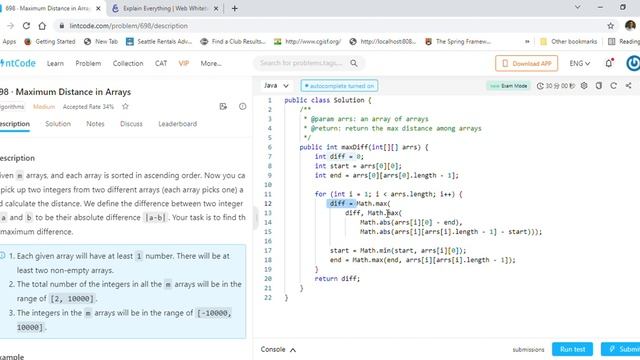Open the tab search chevron in title bar
This screenshot has width=640, height=360.
coord(578,7)
